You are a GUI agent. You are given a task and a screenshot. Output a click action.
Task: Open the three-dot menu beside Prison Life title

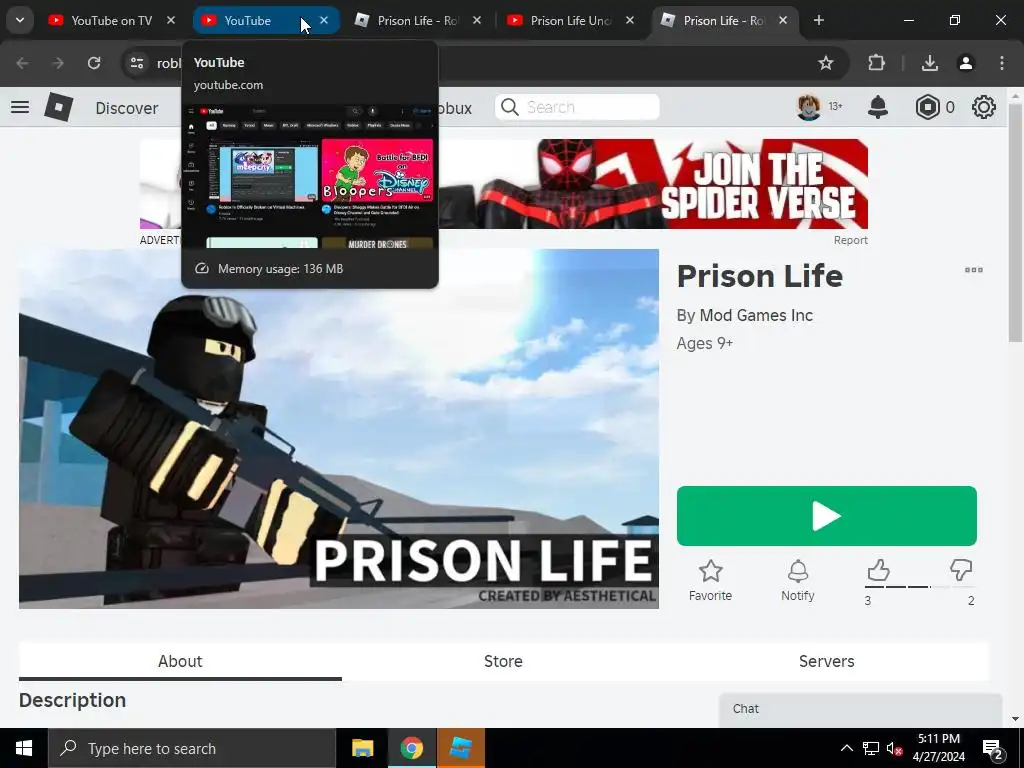pos(973,270)
